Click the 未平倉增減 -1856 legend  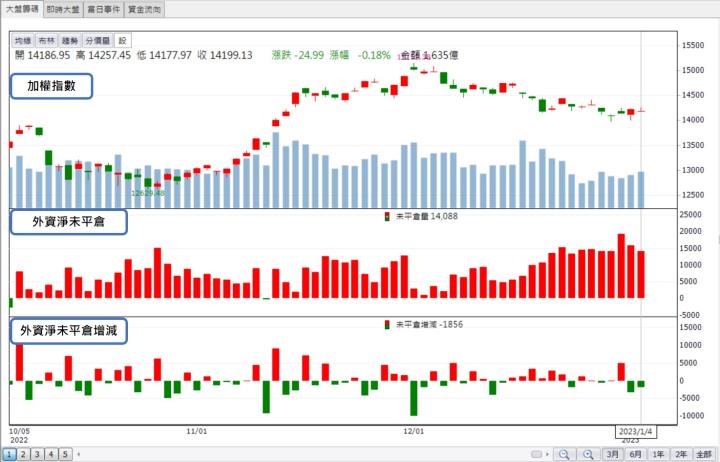423,325
